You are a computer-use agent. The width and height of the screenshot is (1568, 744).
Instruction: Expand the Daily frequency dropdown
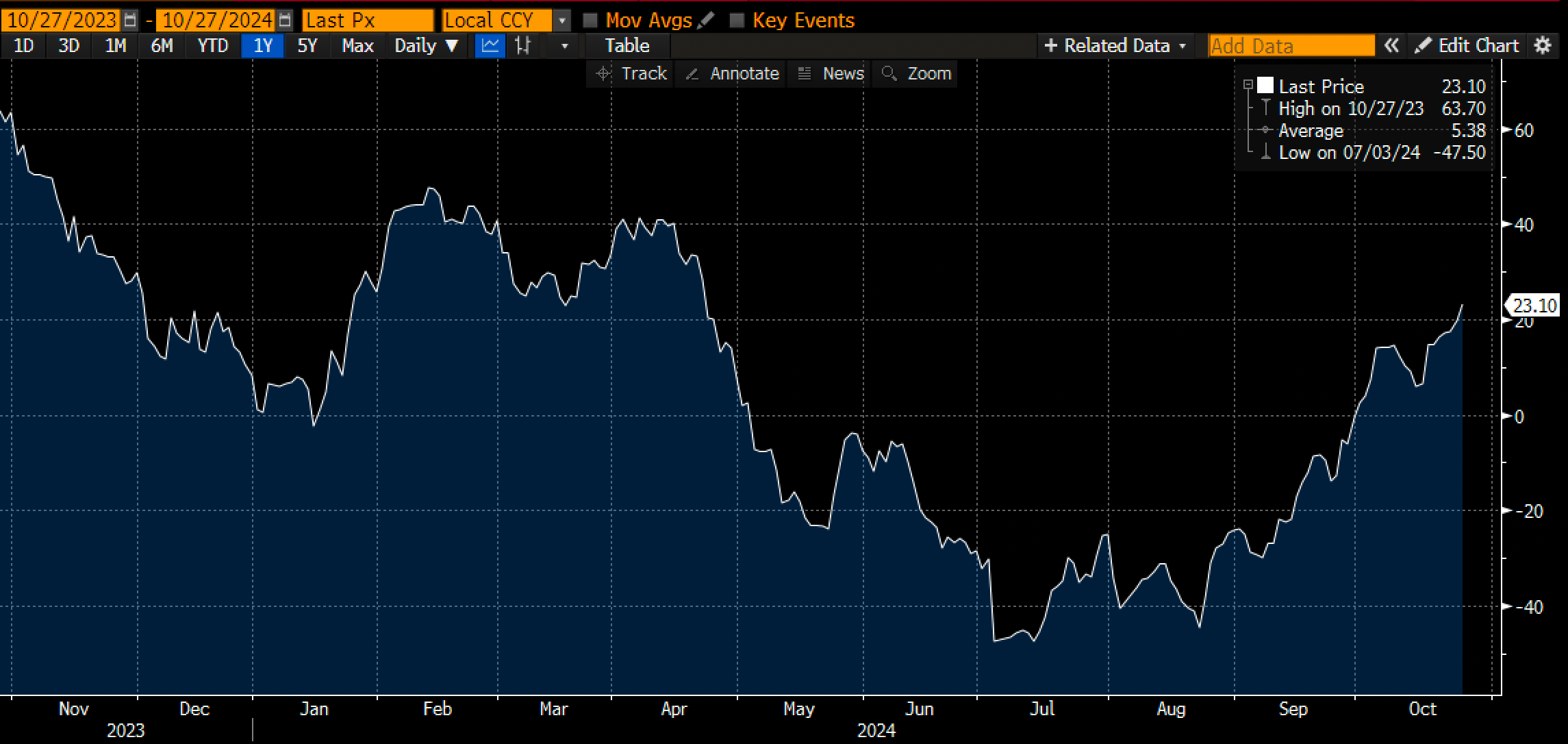coord(426,46)
